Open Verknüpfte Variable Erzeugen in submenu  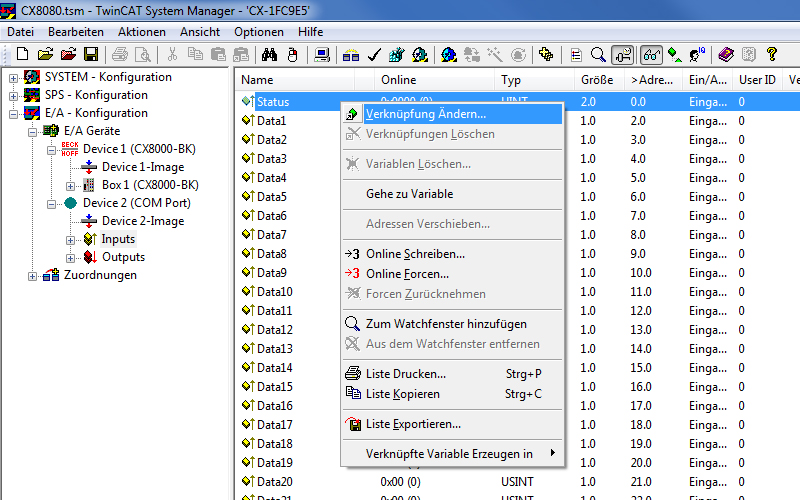click(x=453, y=454)
